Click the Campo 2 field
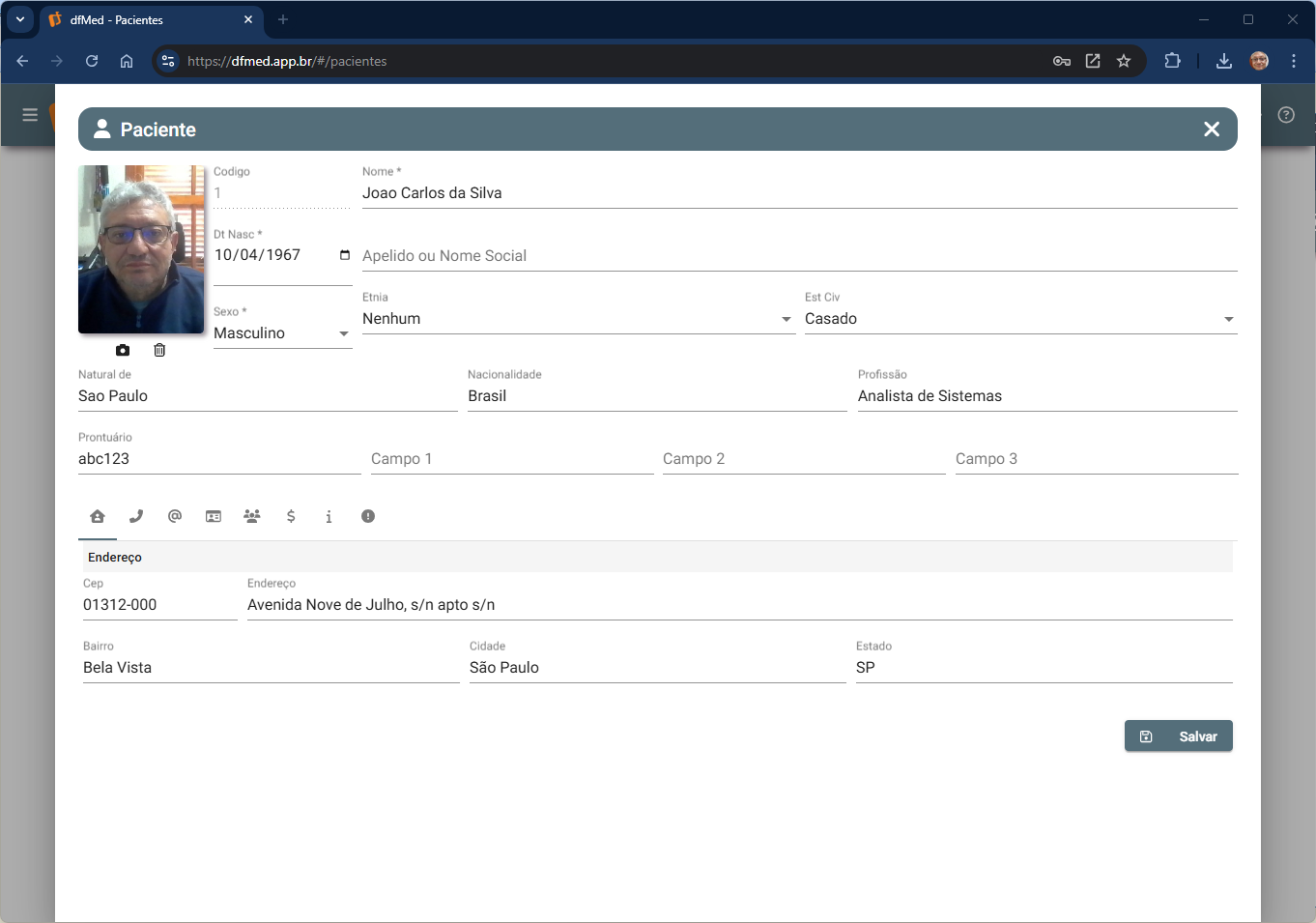 (804, 459)
